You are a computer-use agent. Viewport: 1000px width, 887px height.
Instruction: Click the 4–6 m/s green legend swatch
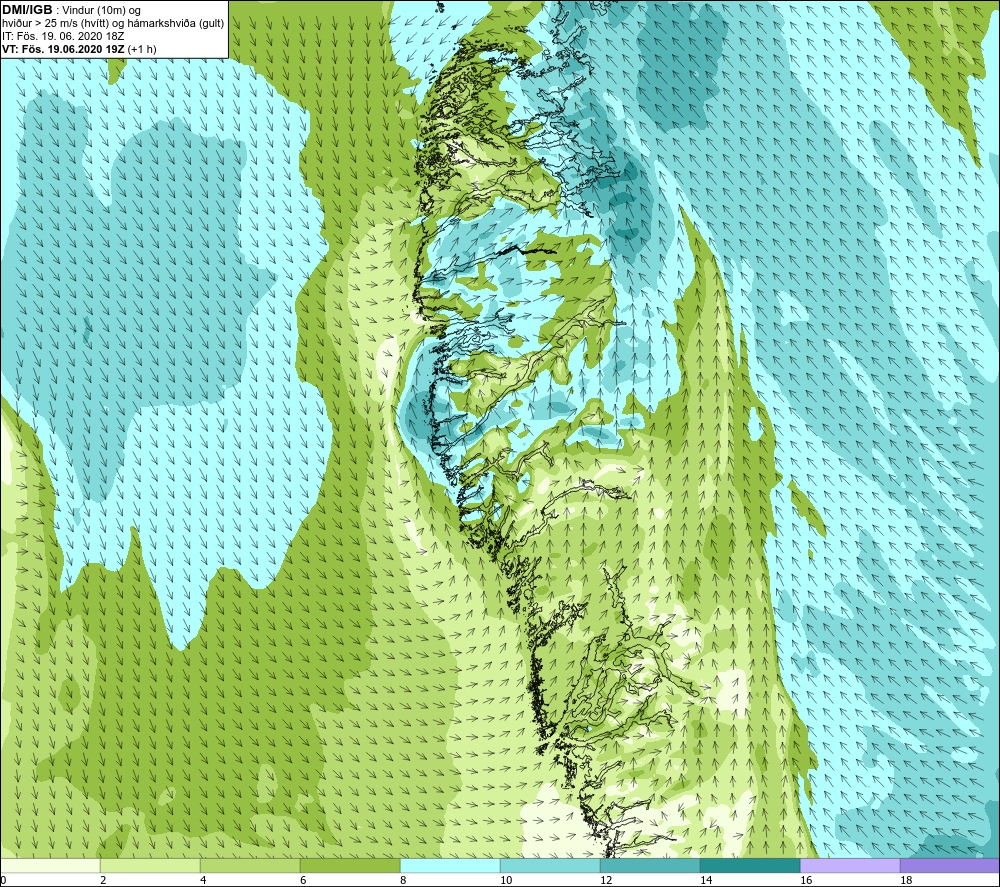pos(250,865)
